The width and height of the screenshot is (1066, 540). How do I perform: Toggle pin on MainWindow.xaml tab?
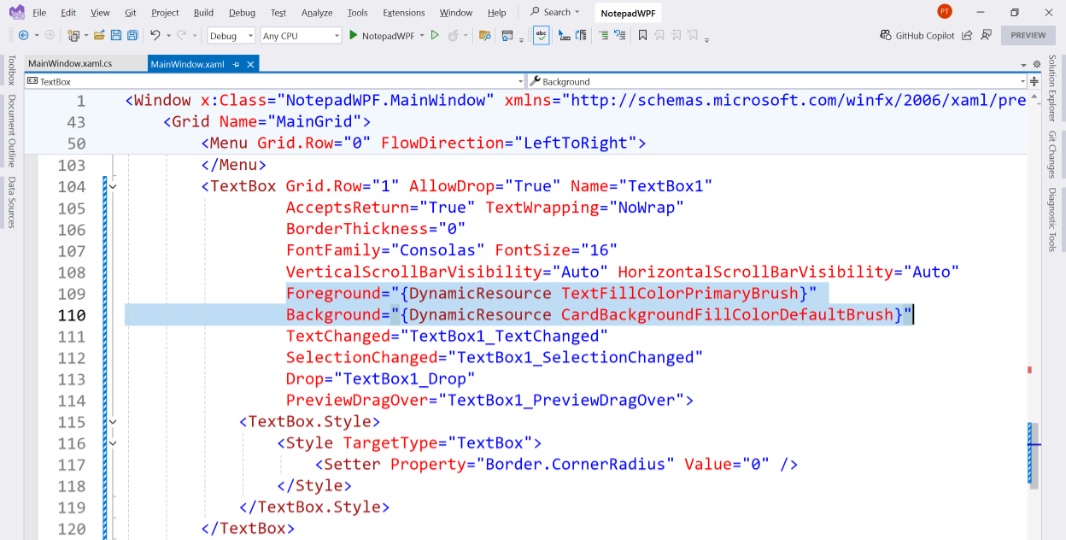click(x=236, y=65)
